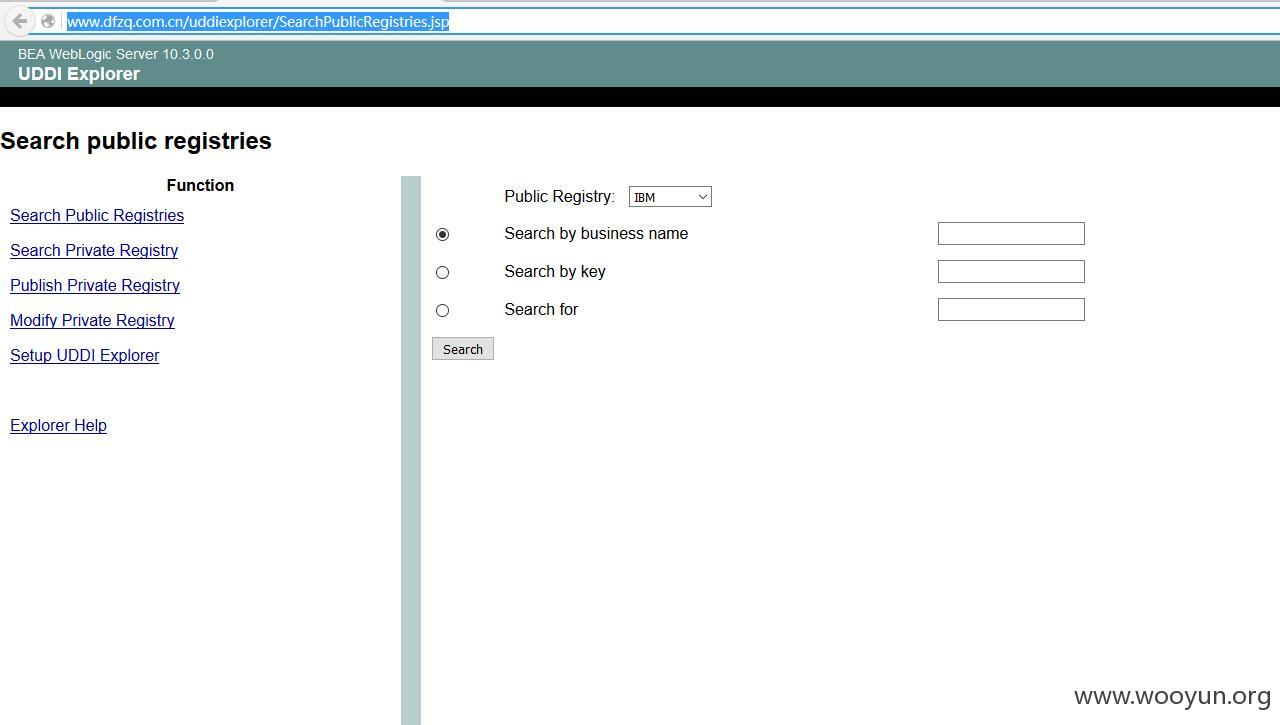
Task: Select Search for radio button
Action: click(x=442, y=310)
